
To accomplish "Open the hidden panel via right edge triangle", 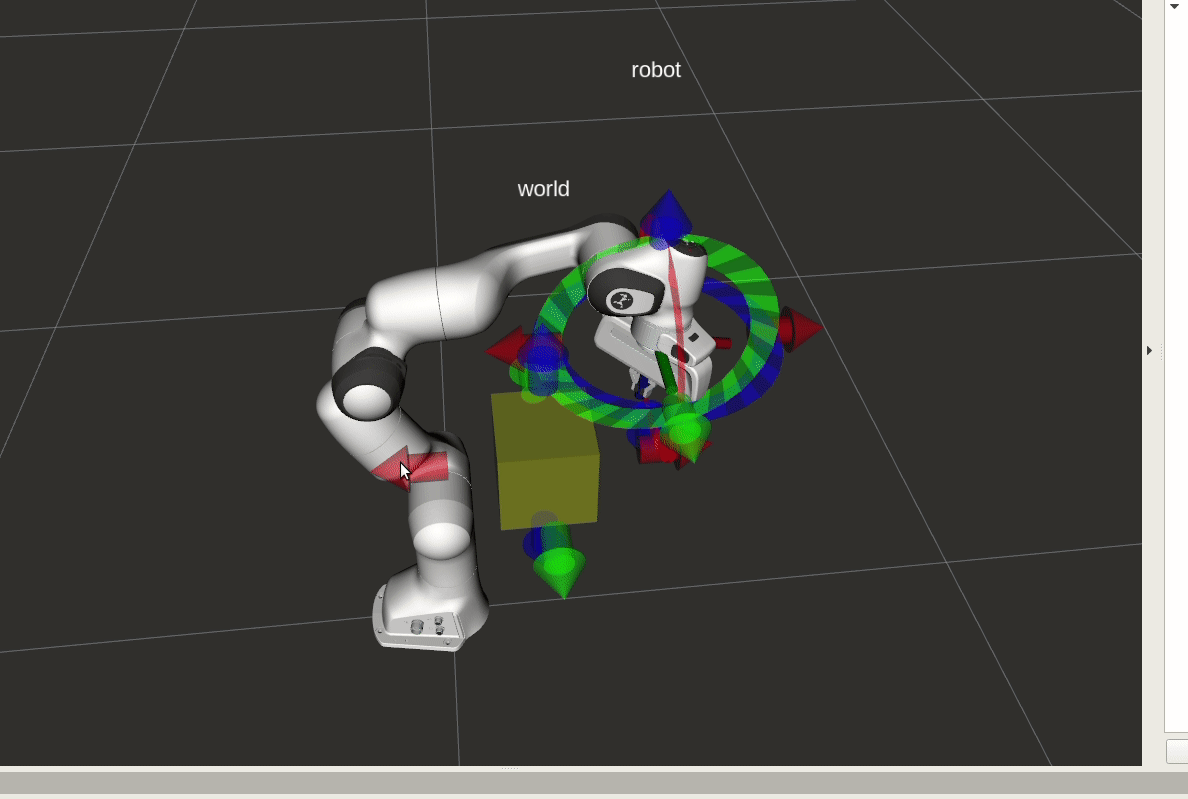I will (1148, 351).
